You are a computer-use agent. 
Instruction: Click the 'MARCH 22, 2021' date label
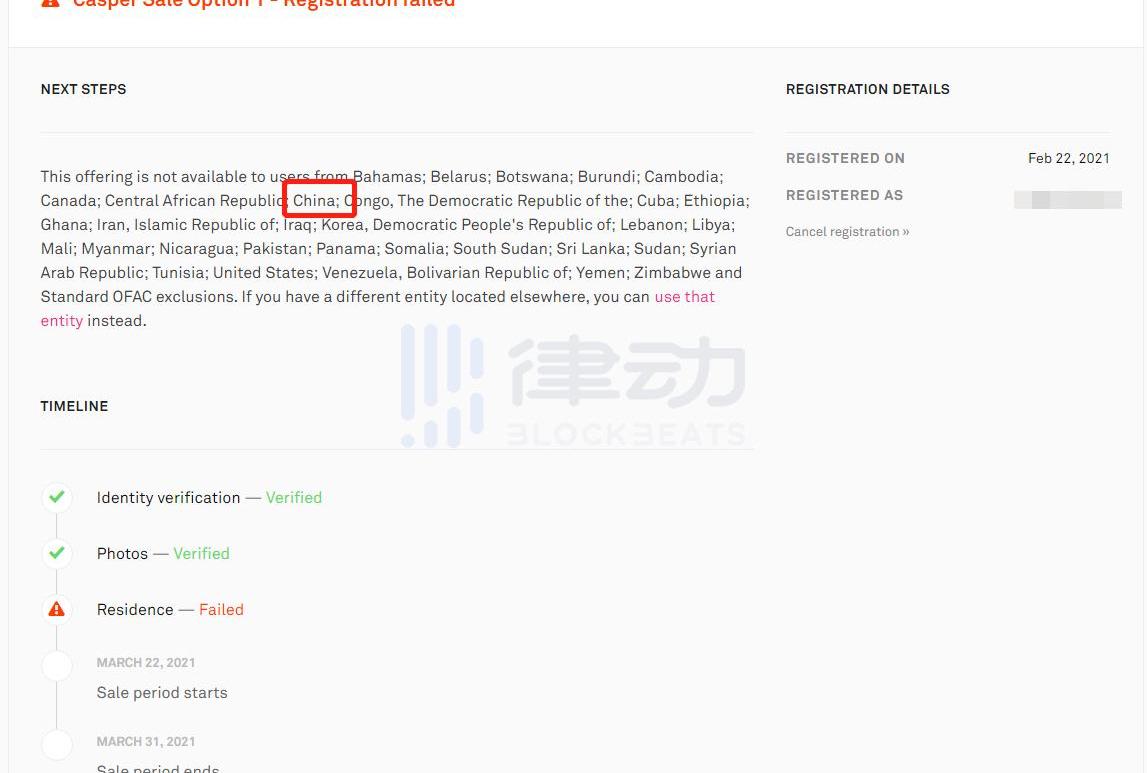coord(146,663)
